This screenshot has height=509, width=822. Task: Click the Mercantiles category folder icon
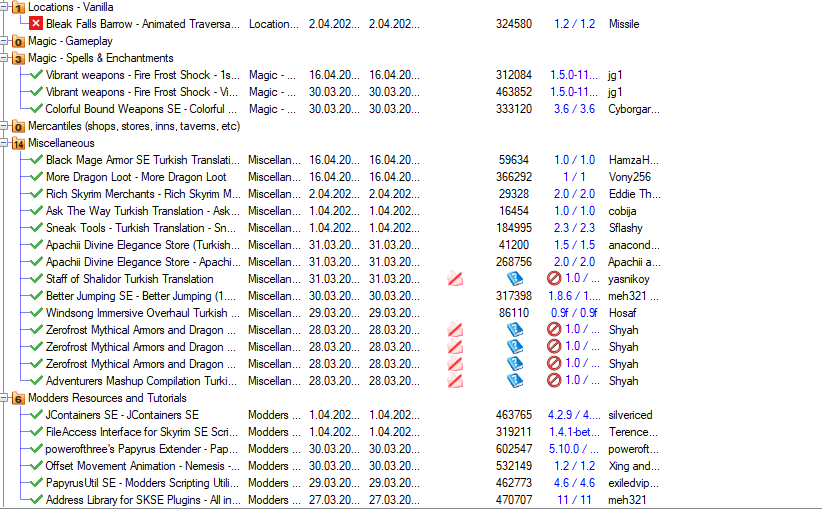tap(18, 126)
